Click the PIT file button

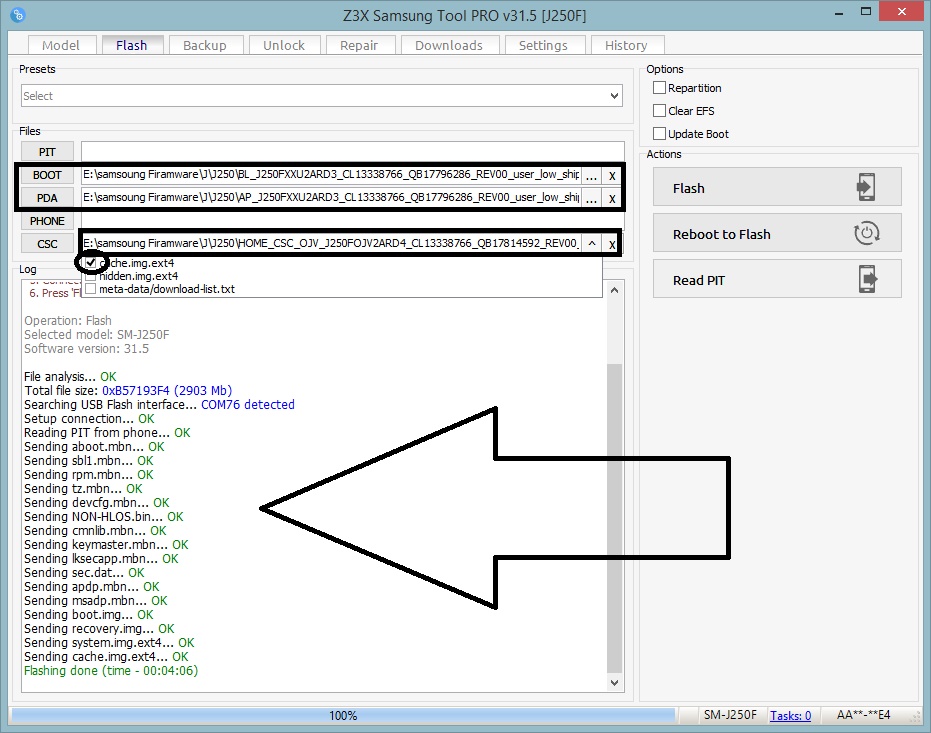tap(48, 152)
